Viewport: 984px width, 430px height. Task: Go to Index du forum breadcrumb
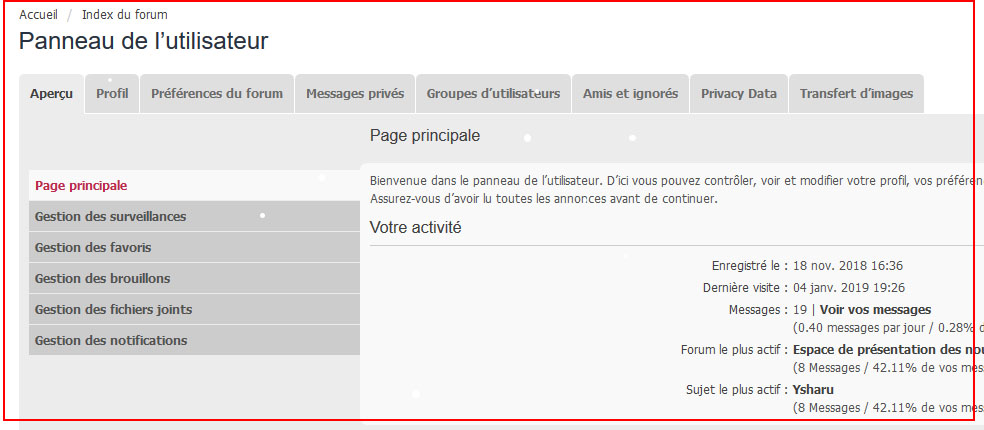(125, 15)
